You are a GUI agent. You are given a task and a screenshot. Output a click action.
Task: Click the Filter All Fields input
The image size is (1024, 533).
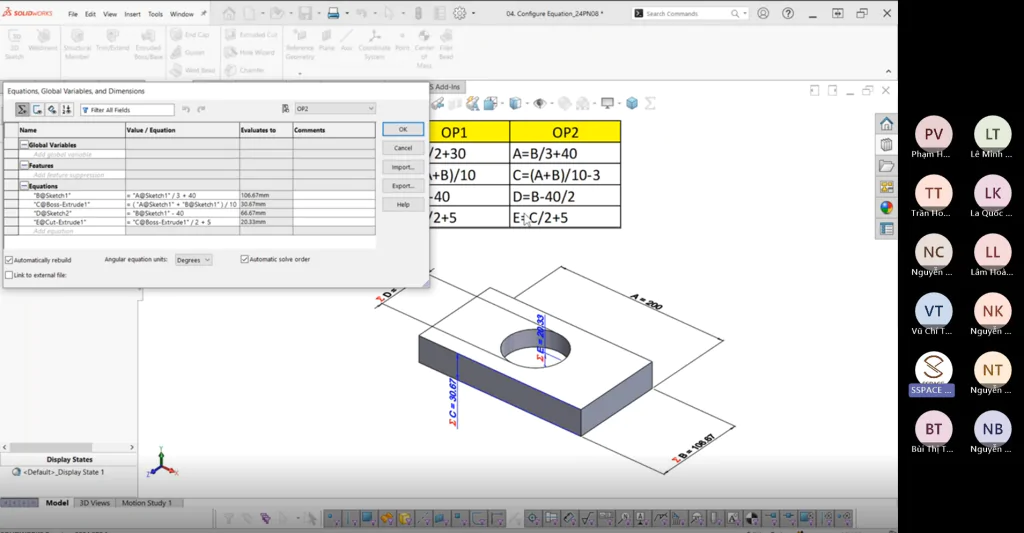tap(127, 110)
